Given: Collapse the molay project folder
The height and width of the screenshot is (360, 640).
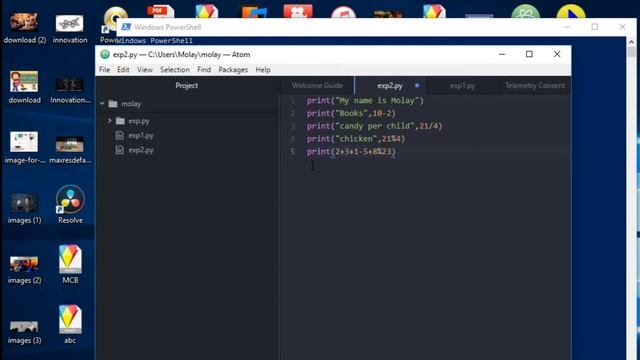Looking at the screenshot, I should 102,104.
